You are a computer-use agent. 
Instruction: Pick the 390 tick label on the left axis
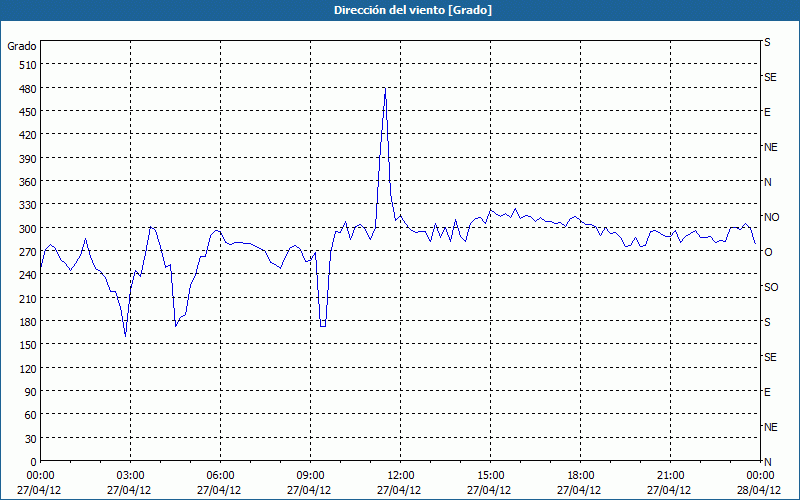click(29, 159)
